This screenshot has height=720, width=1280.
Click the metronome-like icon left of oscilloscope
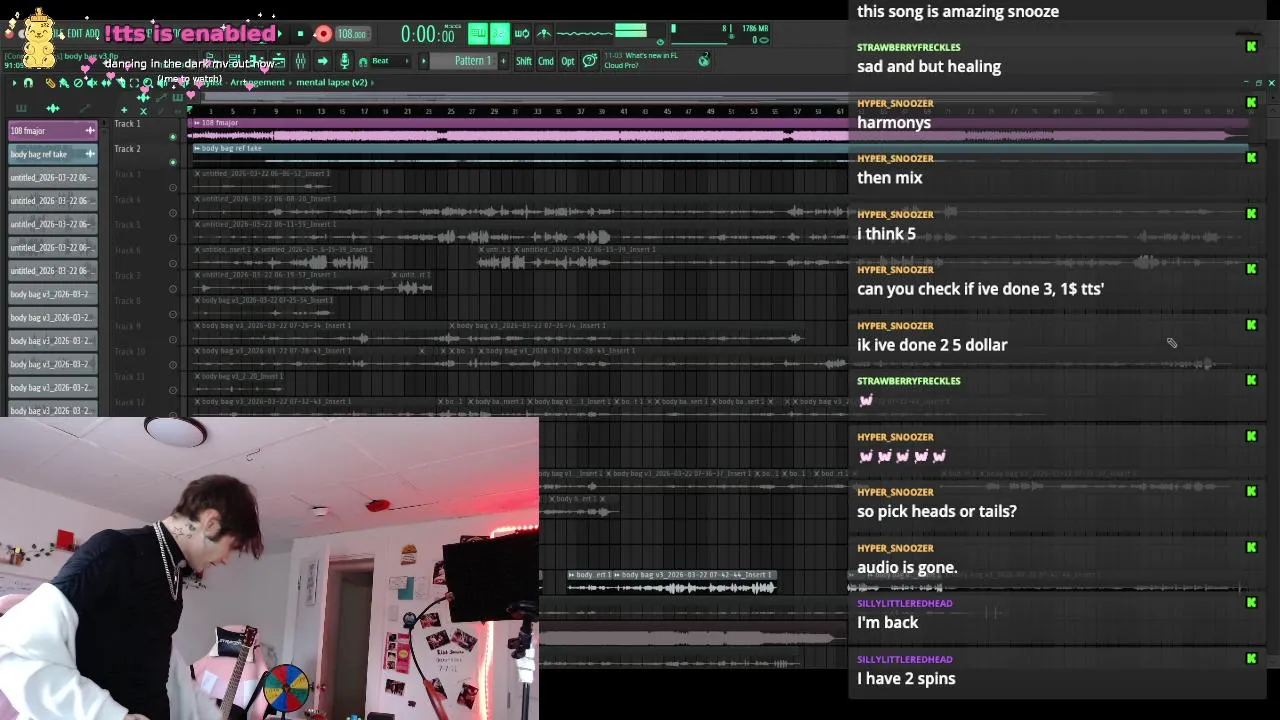tap(544, 33)
